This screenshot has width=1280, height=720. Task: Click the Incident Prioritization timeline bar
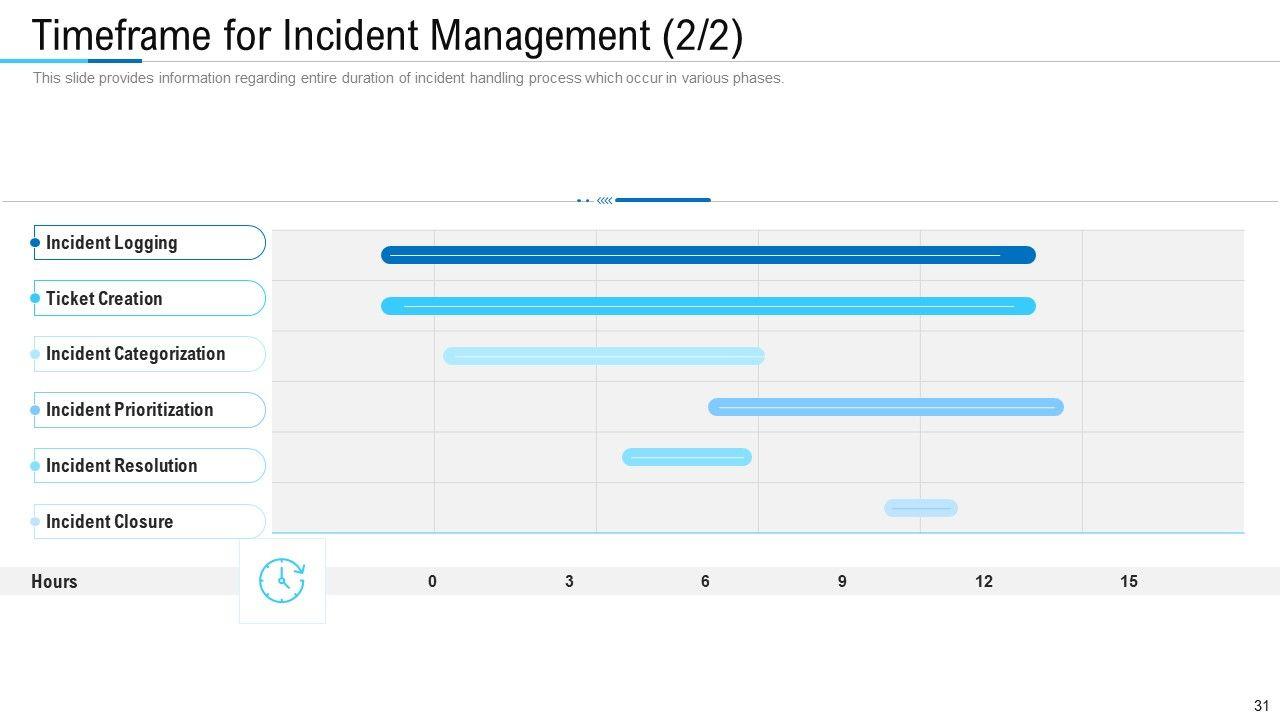pyautogui.click(x=885, y=407)
